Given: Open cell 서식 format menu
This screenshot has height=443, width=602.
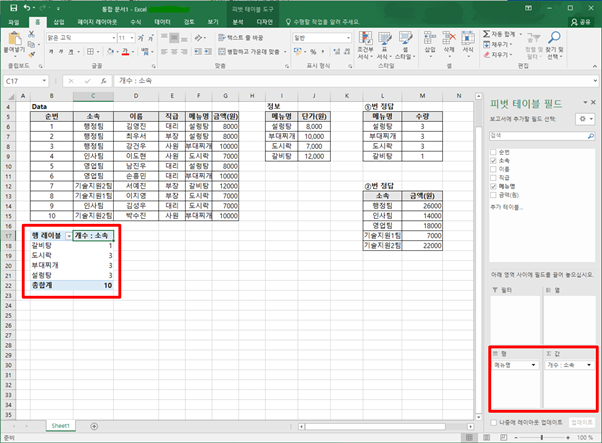Looking at the screenshot, I should [468, 44].
